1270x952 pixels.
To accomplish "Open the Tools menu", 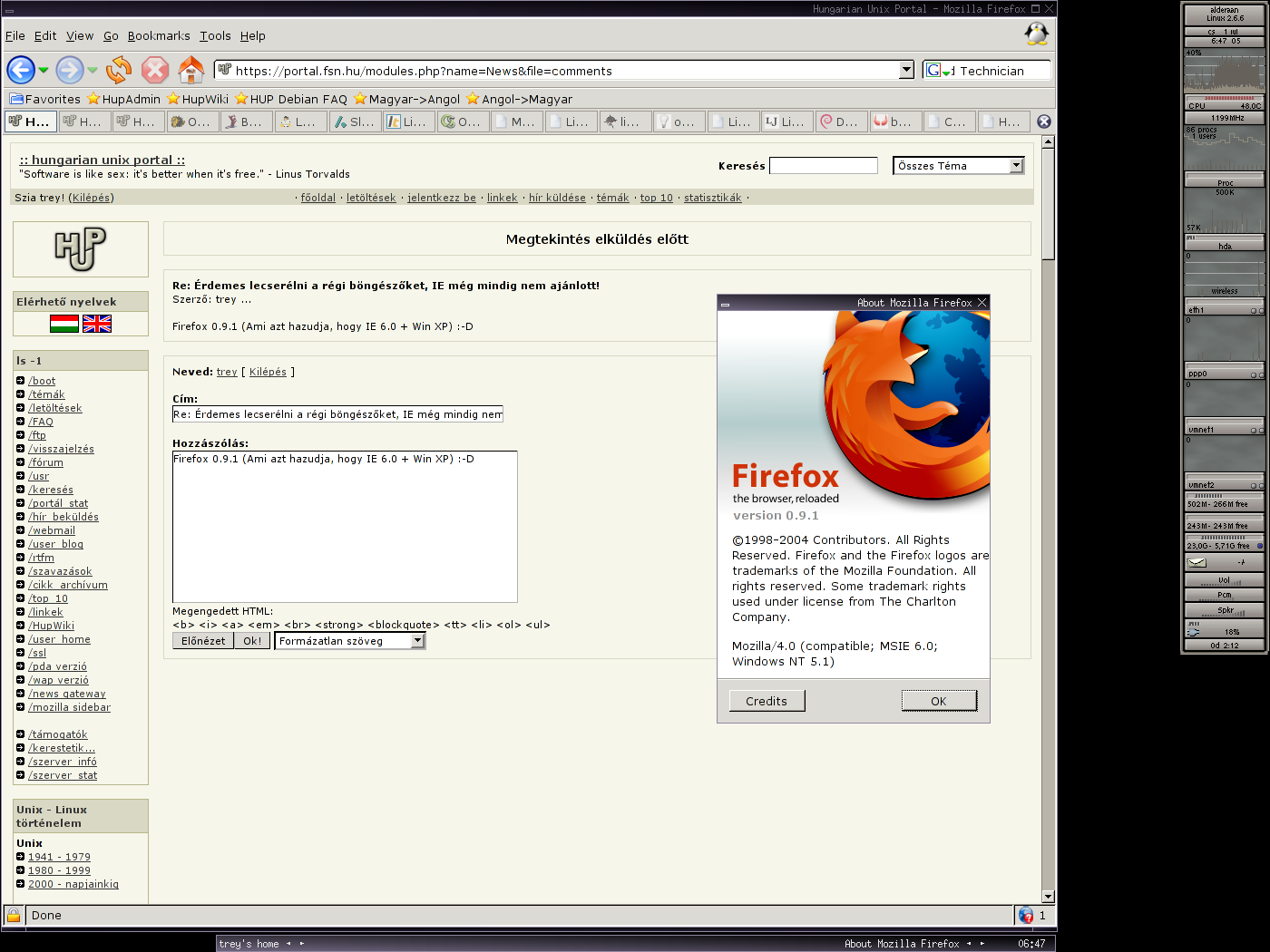I will coord(215,35).
